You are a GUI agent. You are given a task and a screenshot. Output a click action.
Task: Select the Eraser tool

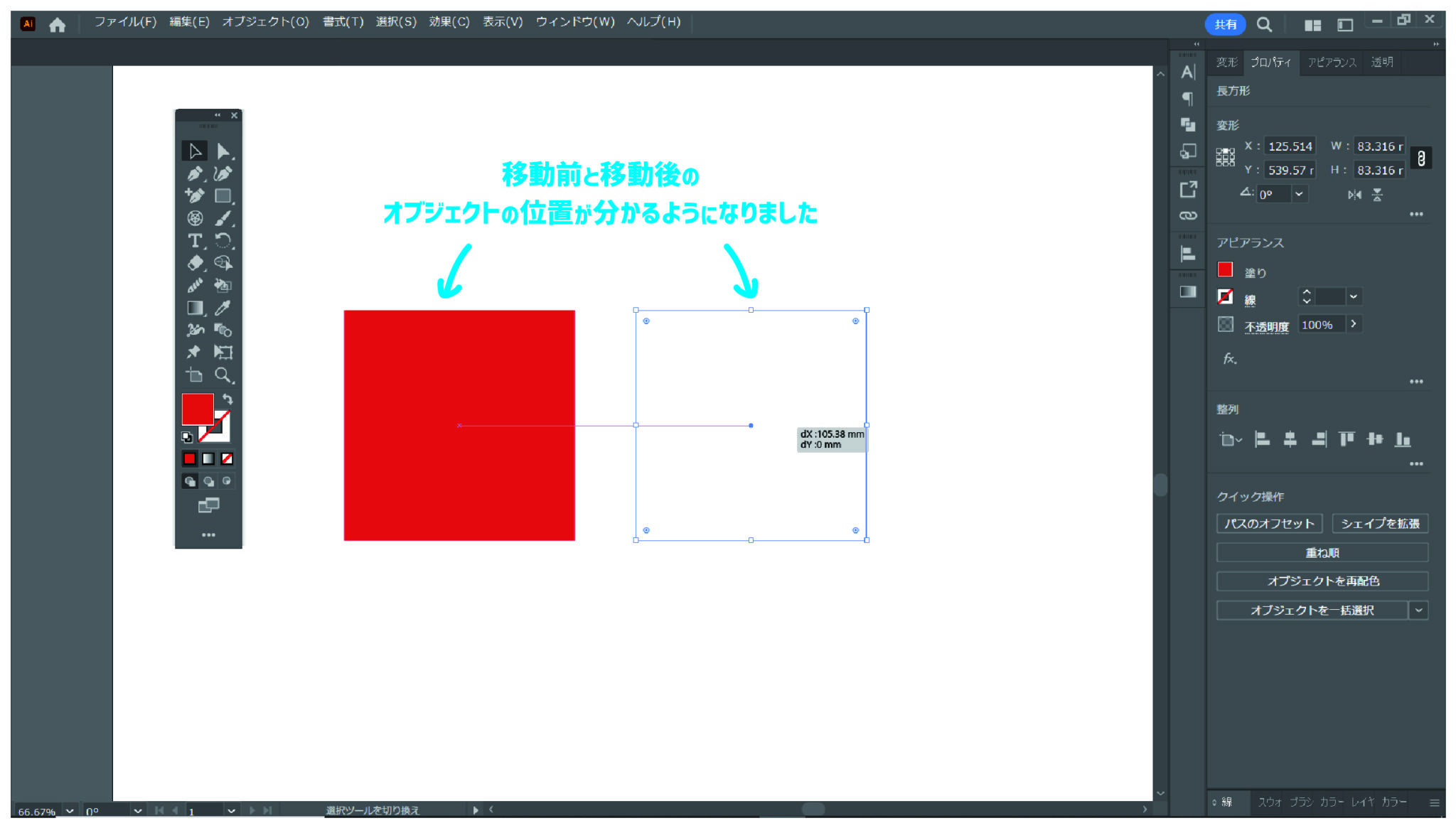point(194,264)
